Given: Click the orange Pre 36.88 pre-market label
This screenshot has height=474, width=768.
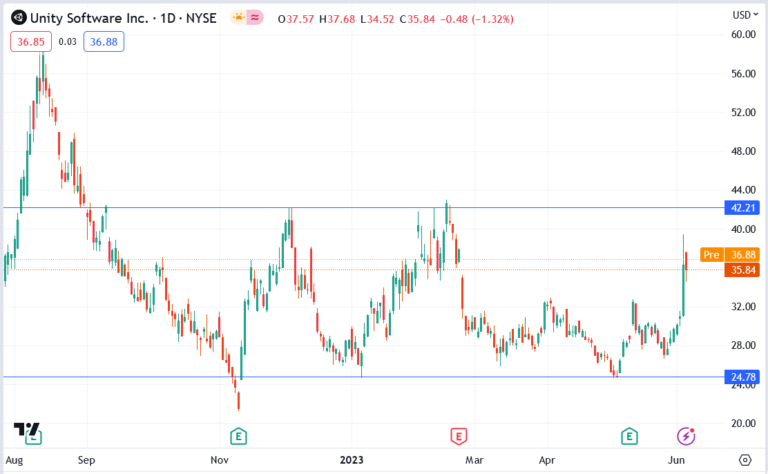Looking at the screenshot, I should (731, 255).
